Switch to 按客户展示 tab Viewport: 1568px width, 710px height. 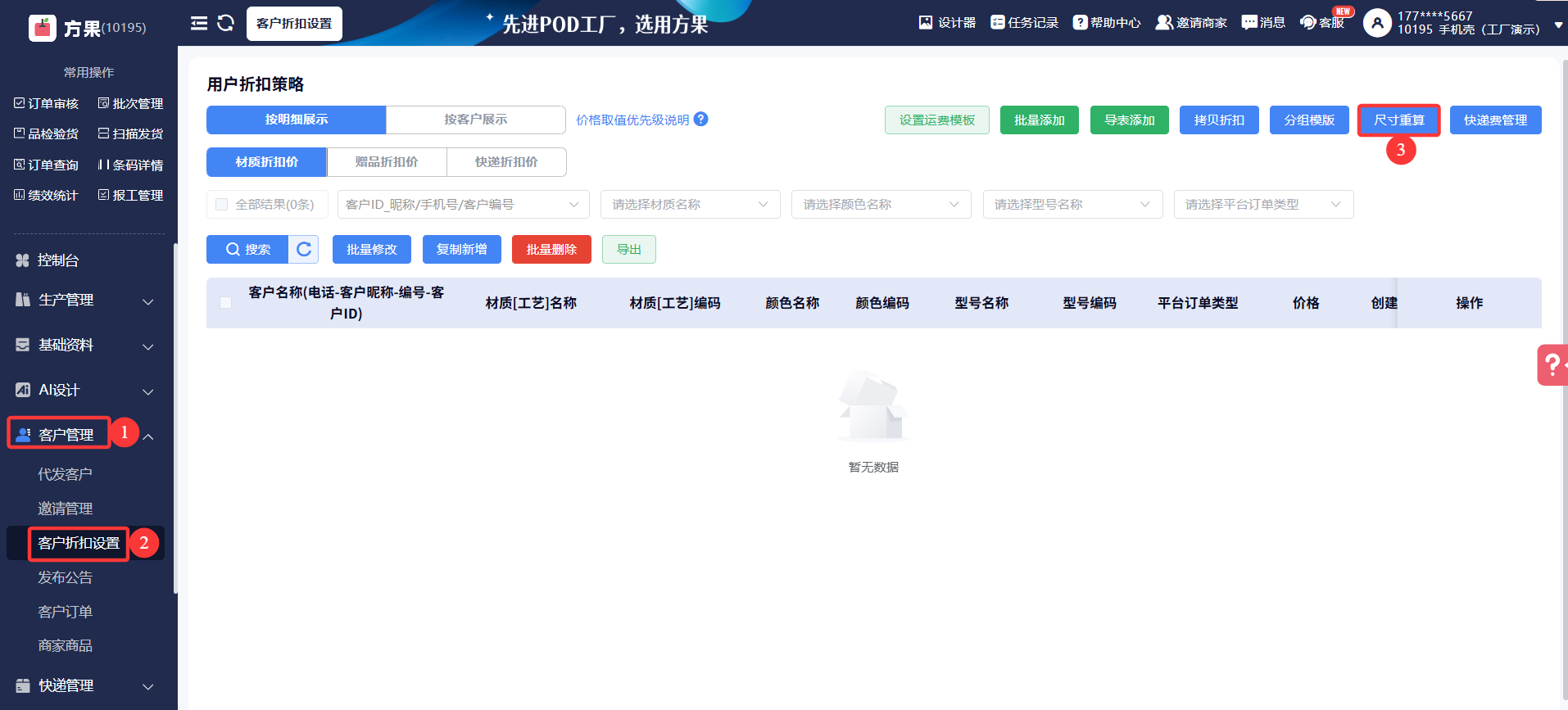pos(476,120)
